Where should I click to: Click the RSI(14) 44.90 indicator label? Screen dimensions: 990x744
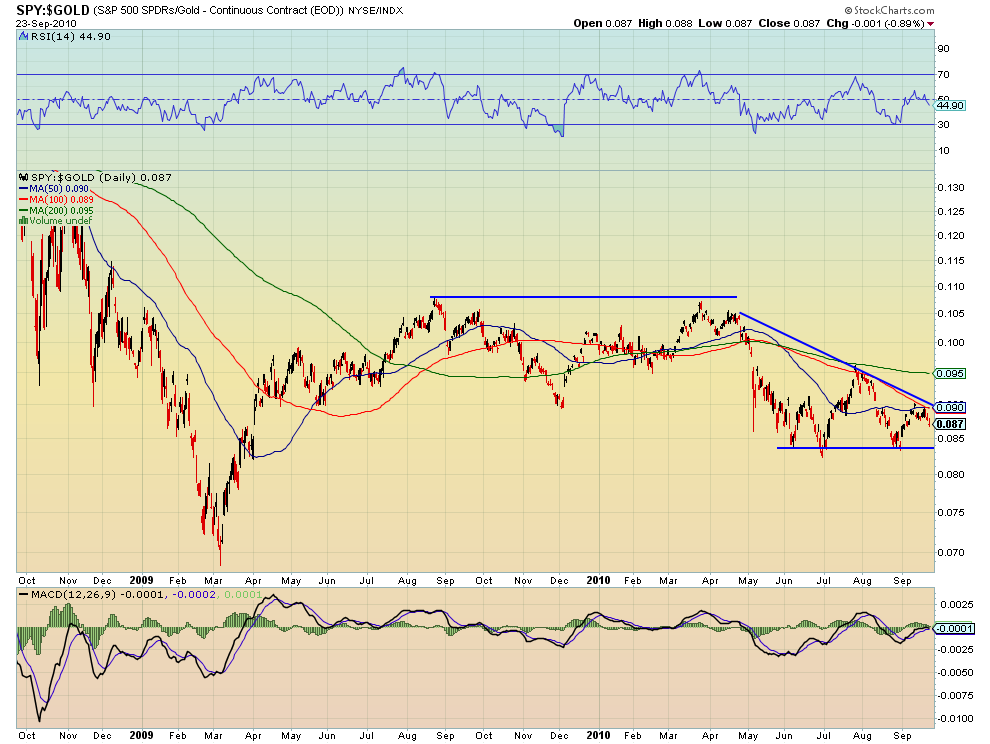[x=71, y=37]
